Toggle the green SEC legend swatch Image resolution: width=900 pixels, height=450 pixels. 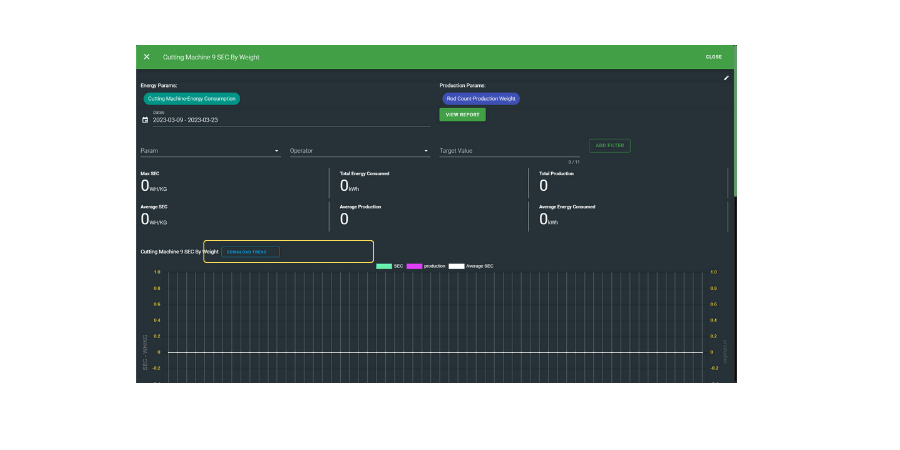384,266
